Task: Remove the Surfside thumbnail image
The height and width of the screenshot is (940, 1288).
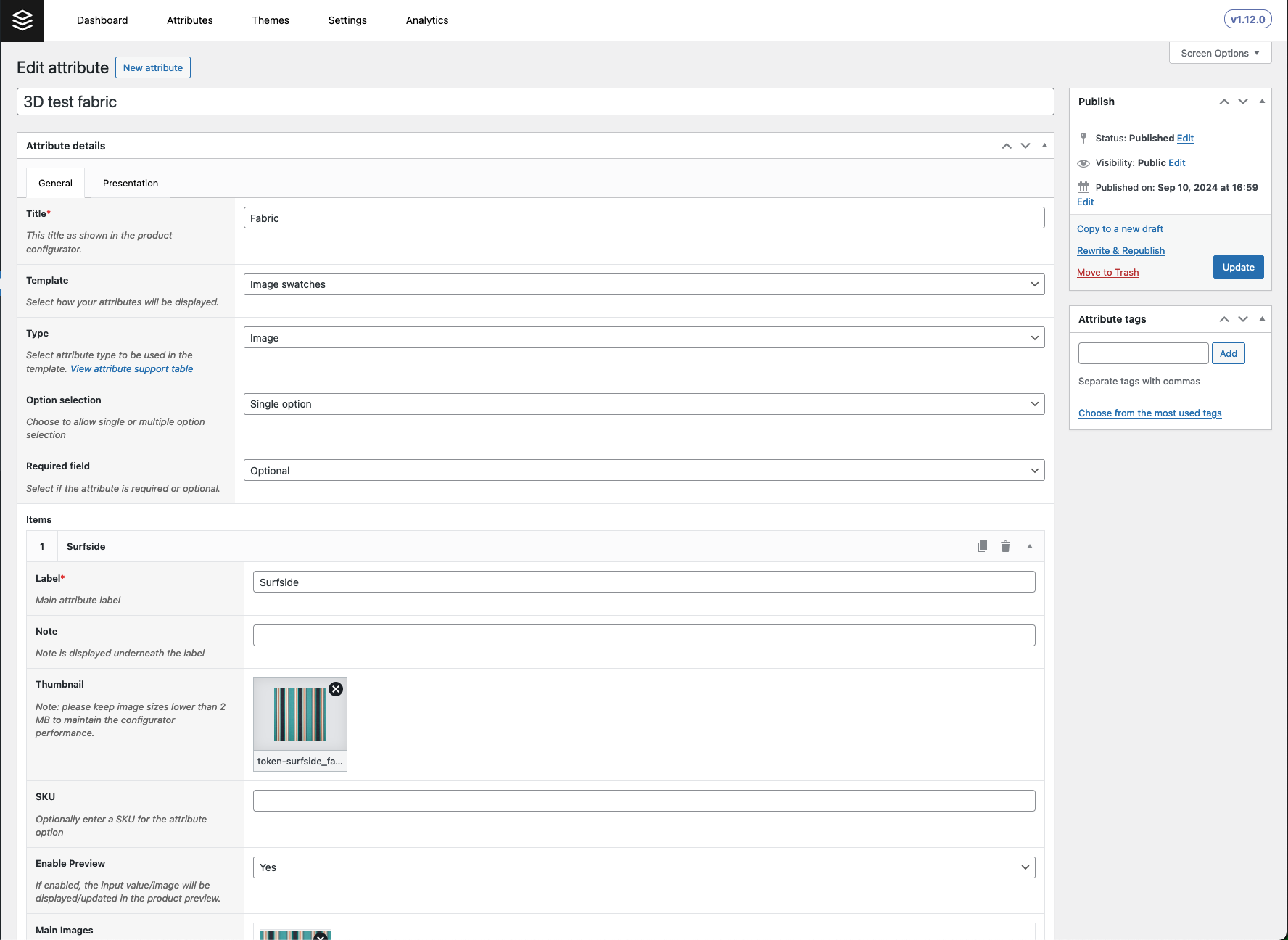Action: click(336, 689)
